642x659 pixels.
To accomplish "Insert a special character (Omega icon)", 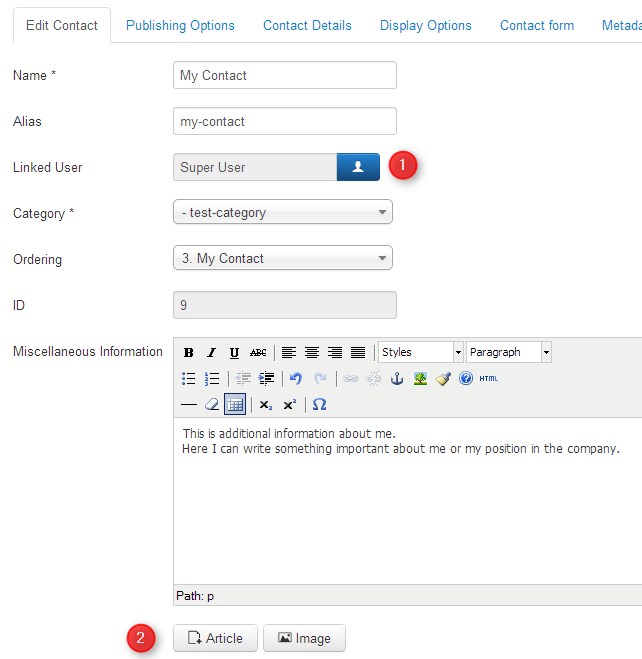I will (319, 405).
